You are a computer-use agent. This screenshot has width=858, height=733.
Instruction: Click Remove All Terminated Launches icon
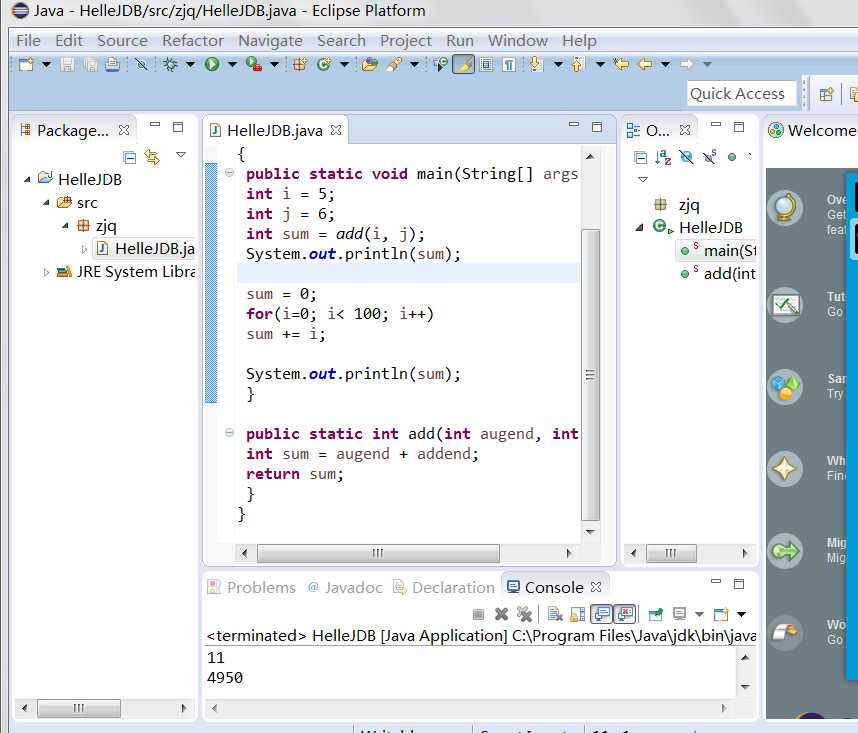click(x=524, y=614)
